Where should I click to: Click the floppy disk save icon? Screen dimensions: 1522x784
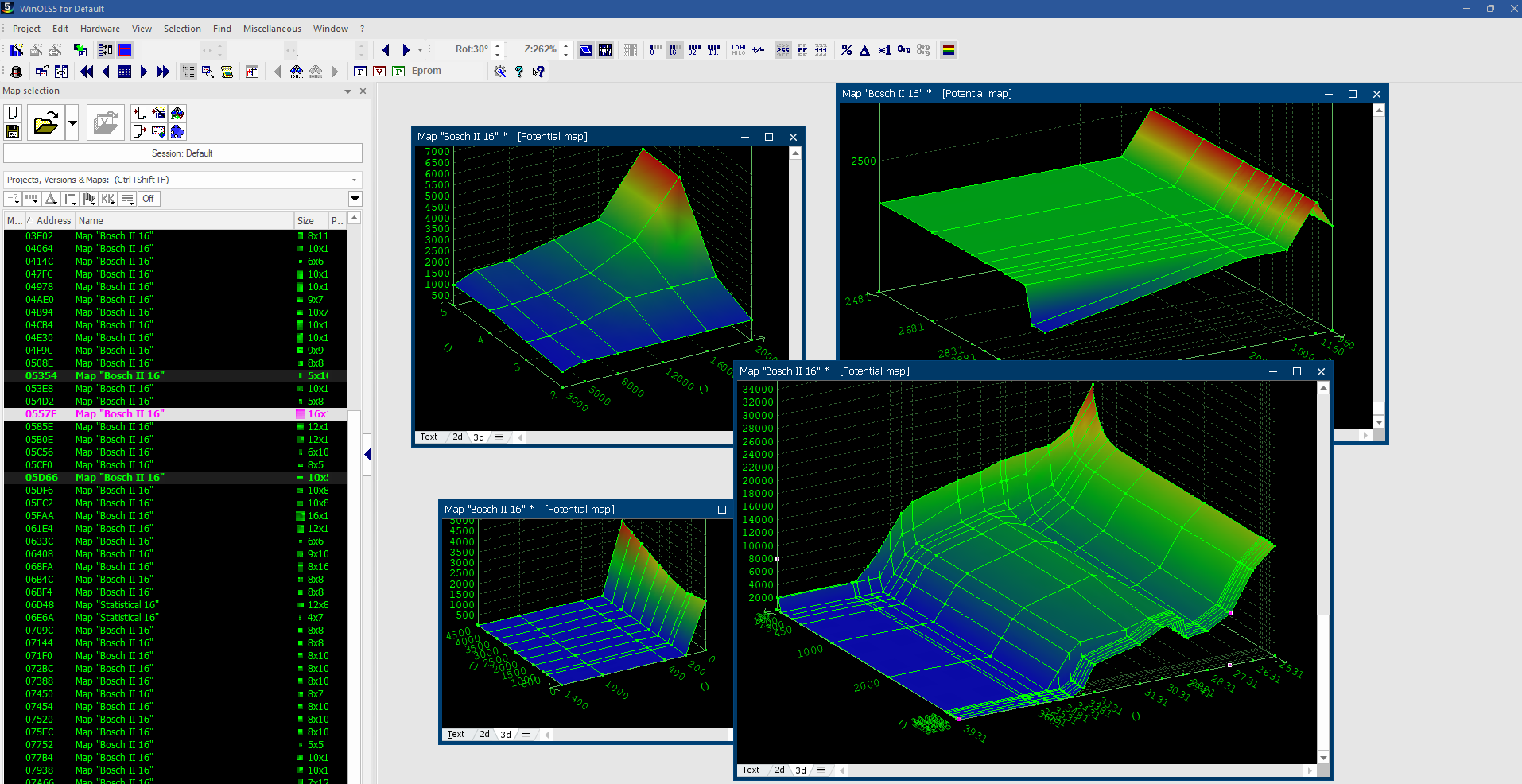click(x=13, y=131)
